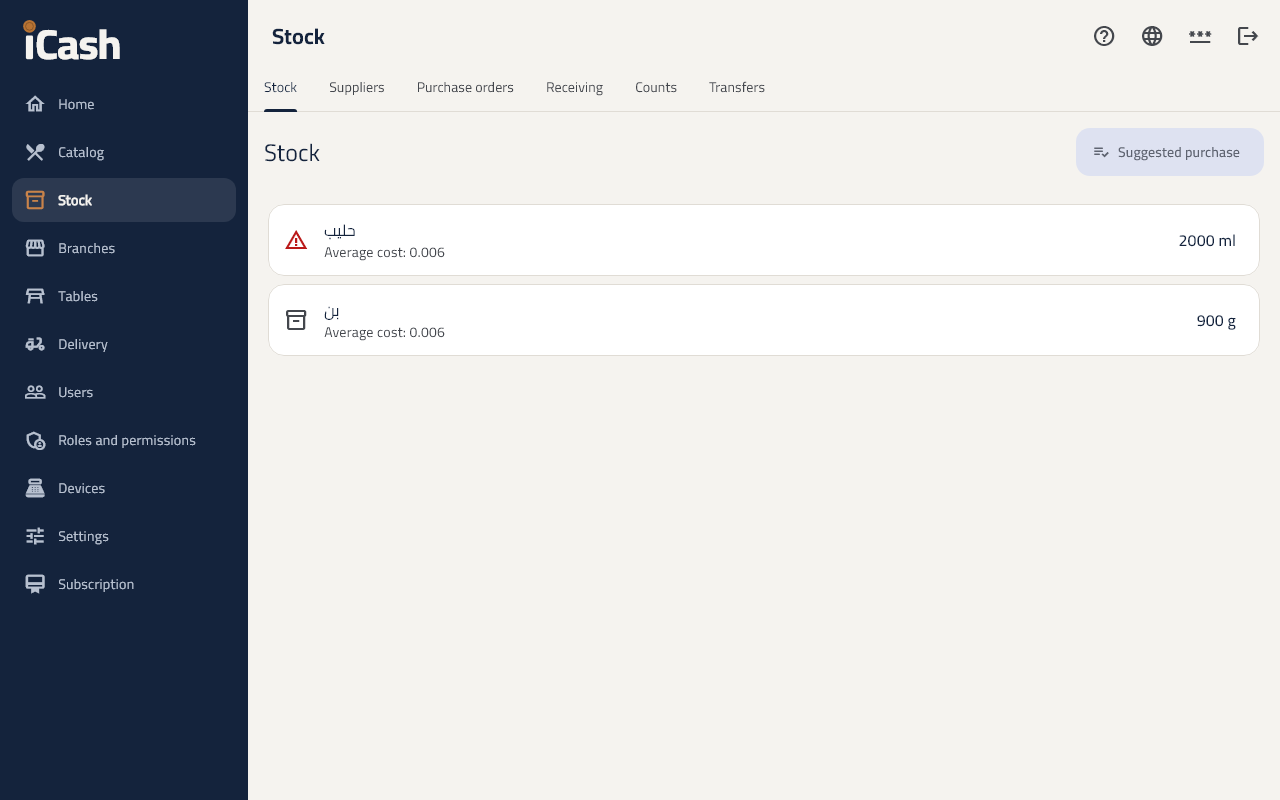Select the Stock tab
Screen dimensions: 1280x800
click(x=280, y=88)
